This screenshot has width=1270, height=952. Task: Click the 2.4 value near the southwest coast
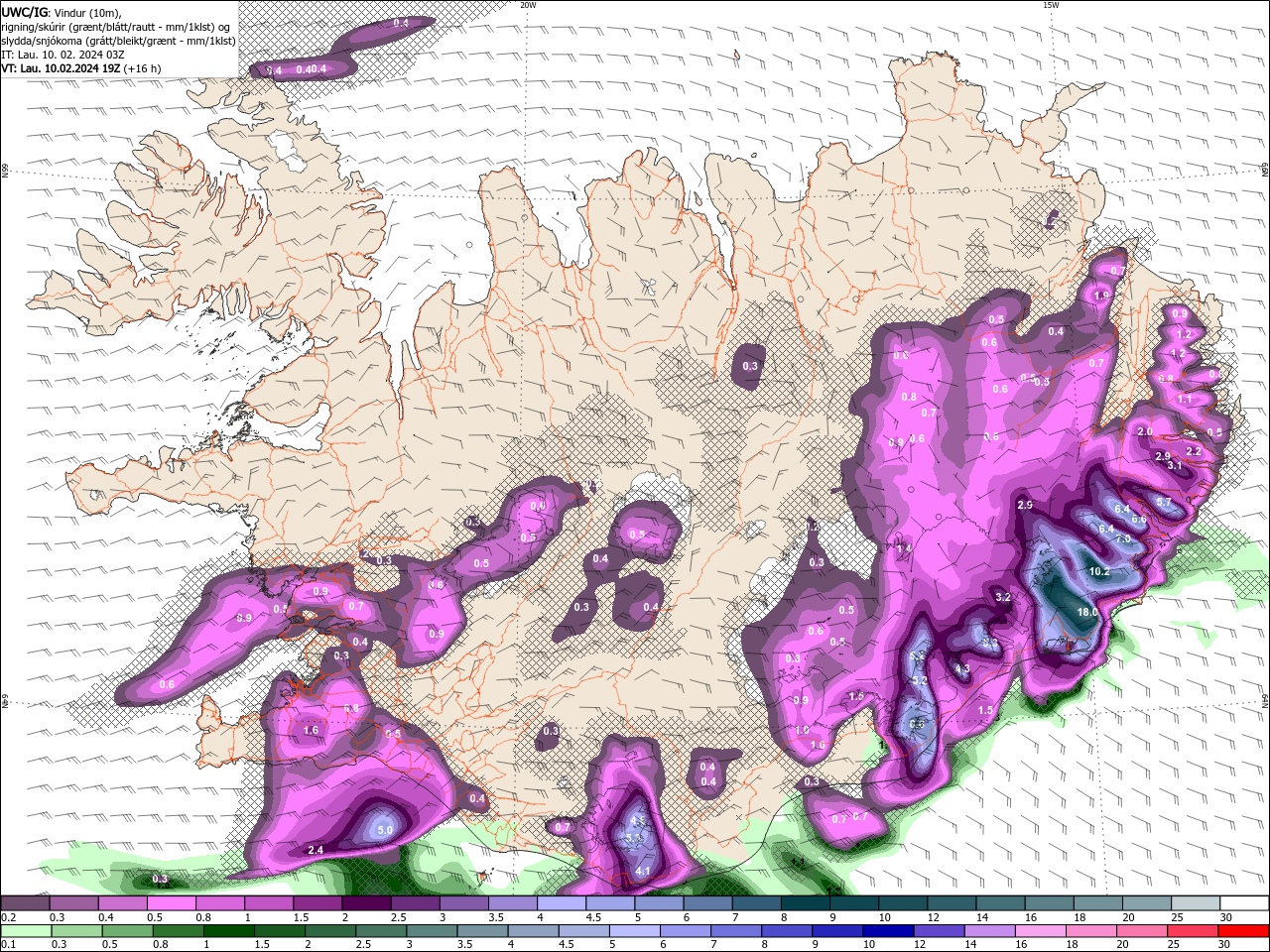tap(316, 850)
